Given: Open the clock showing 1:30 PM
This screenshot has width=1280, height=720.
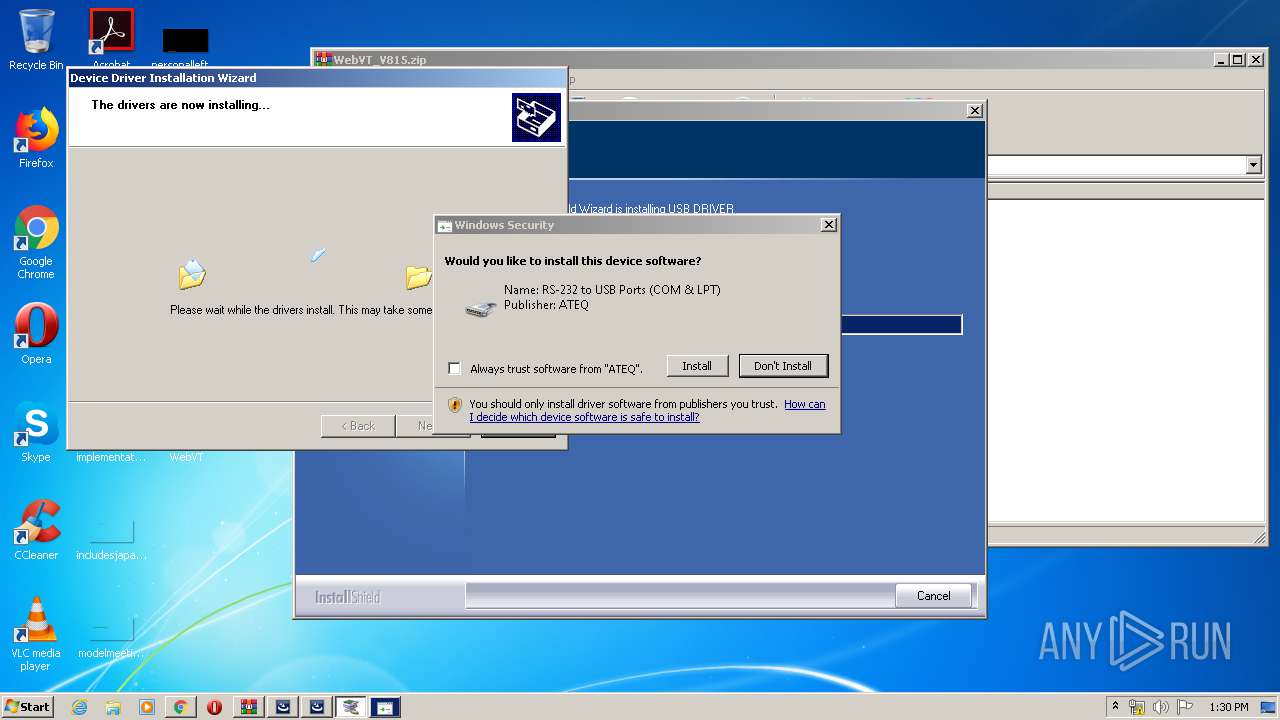Looking at the screenshot, I should 1228,707.
